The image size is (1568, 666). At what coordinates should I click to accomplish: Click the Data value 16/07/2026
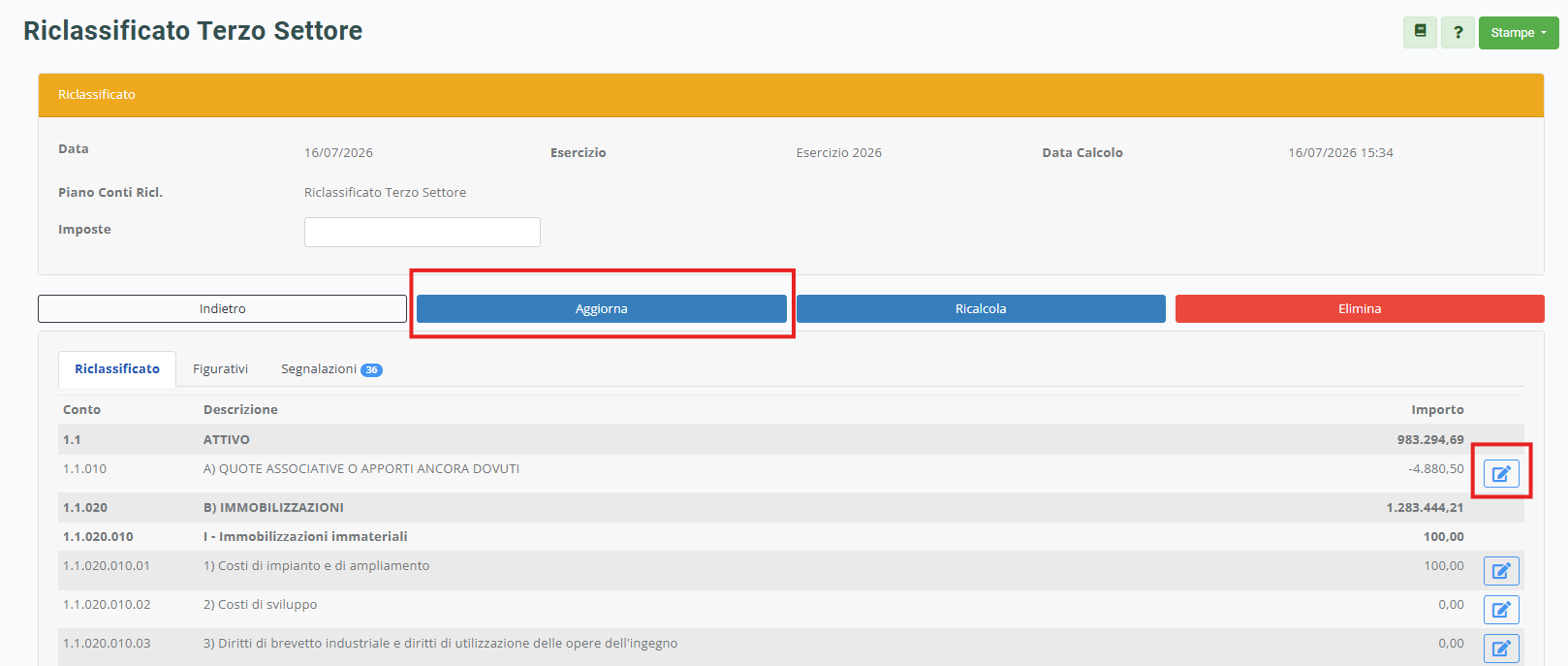(x=338, y=153)
